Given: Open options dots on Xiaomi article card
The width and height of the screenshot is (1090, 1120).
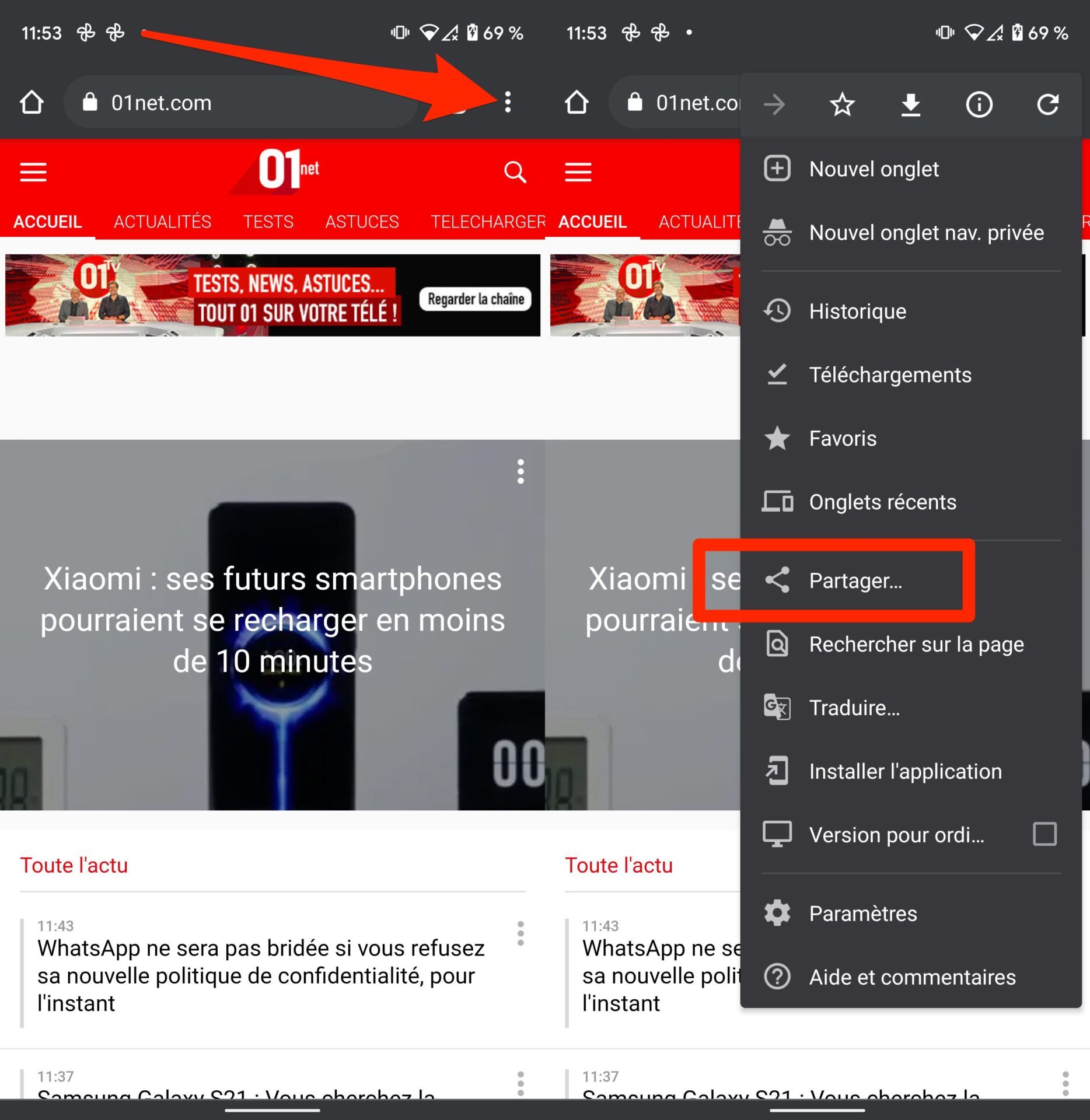Looking at the screenshot, I should (x=520, y=471).
